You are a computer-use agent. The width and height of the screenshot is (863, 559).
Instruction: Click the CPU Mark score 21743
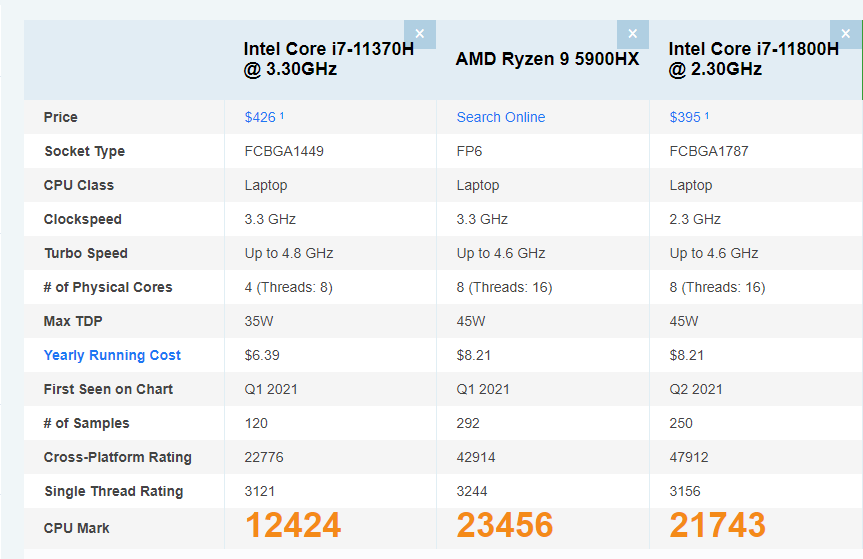pos(717,525)
